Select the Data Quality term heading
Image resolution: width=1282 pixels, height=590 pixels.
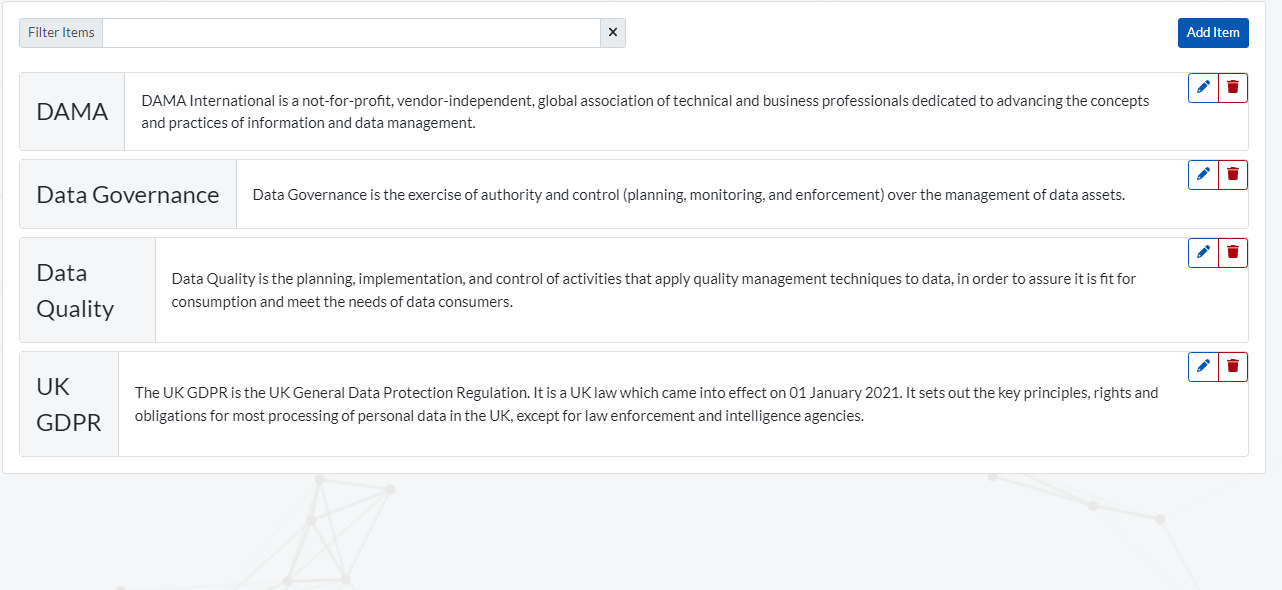tap(75, 290)
